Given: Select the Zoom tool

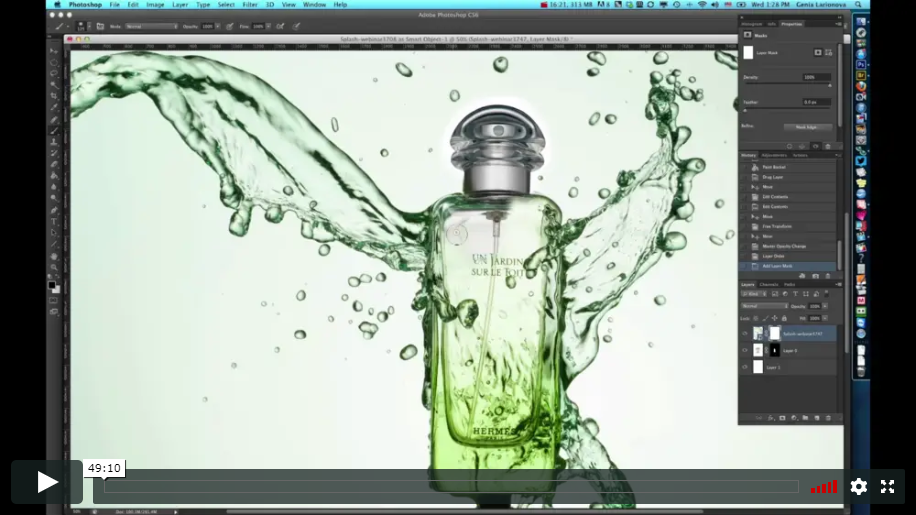Looking at the screenshot, I should pos(54,267).
